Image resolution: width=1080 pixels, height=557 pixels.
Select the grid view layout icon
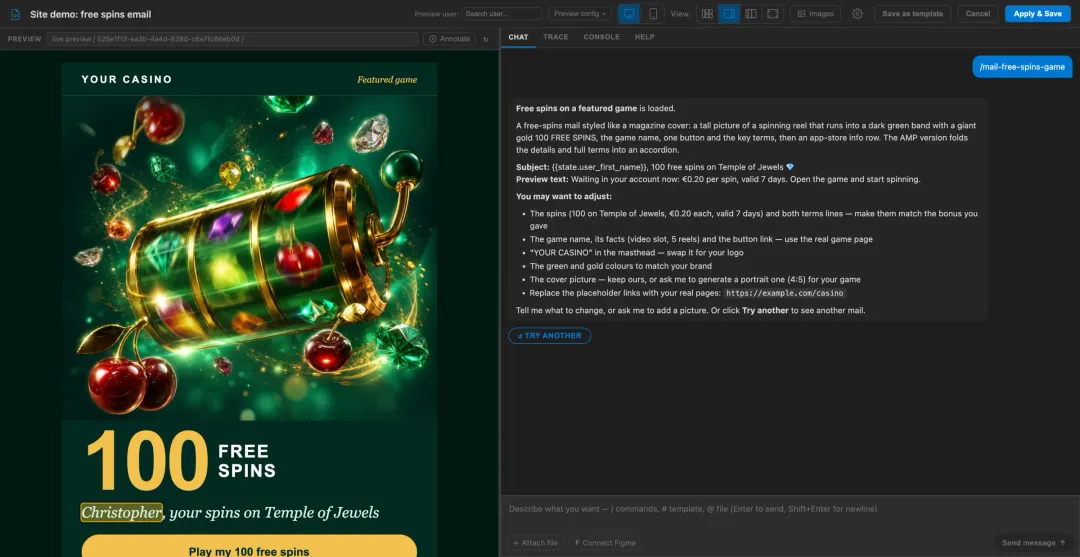click(x=707, y=14)
